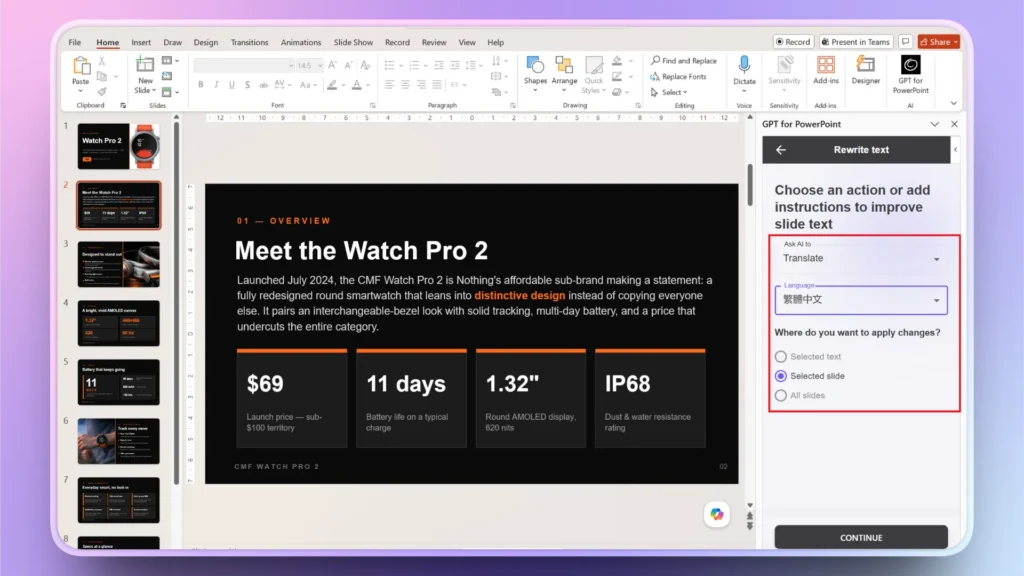
Task: Open the File menu
Action: coord(74,42)
